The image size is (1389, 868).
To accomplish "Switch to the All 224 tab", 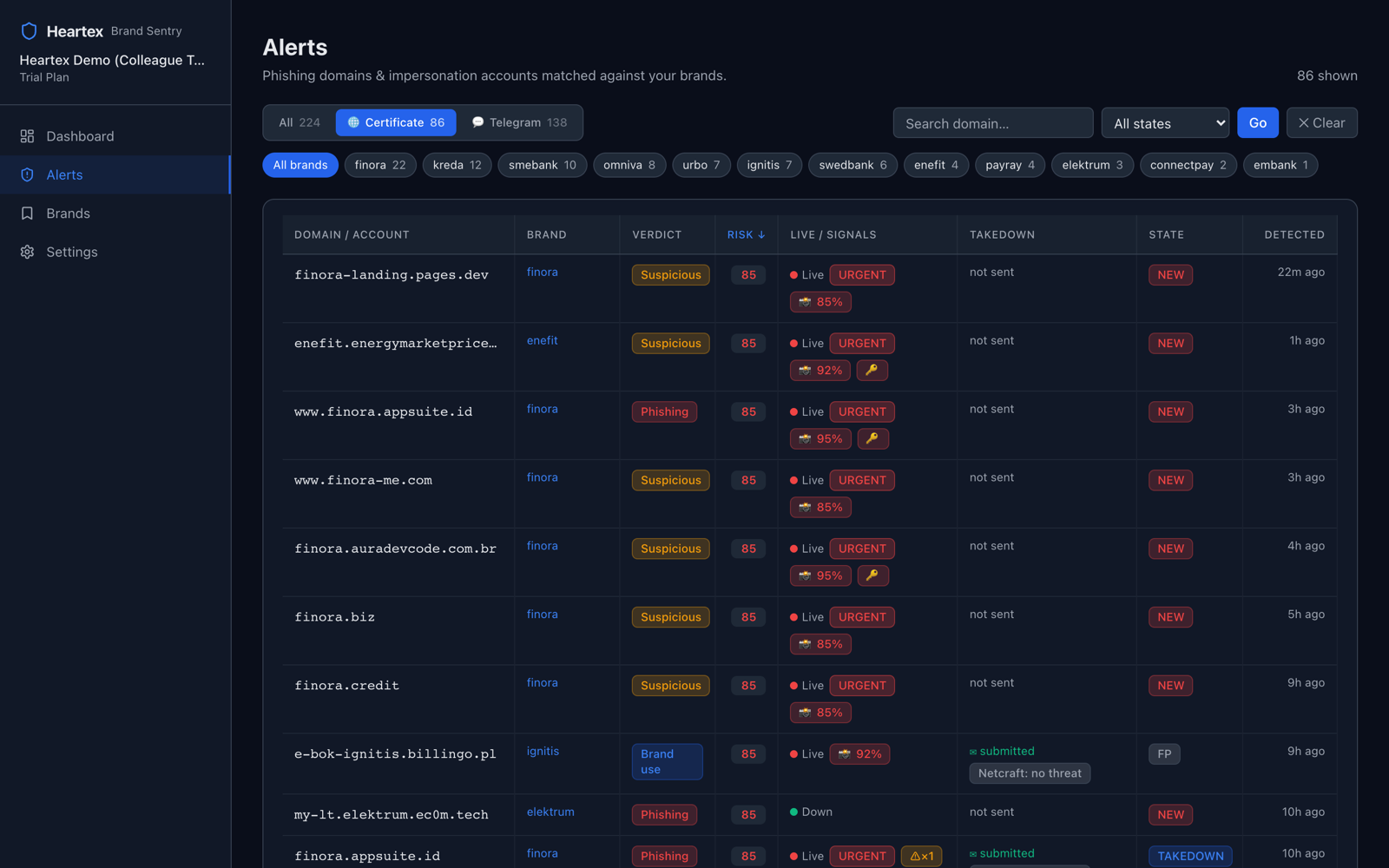I will pos(300,122).
